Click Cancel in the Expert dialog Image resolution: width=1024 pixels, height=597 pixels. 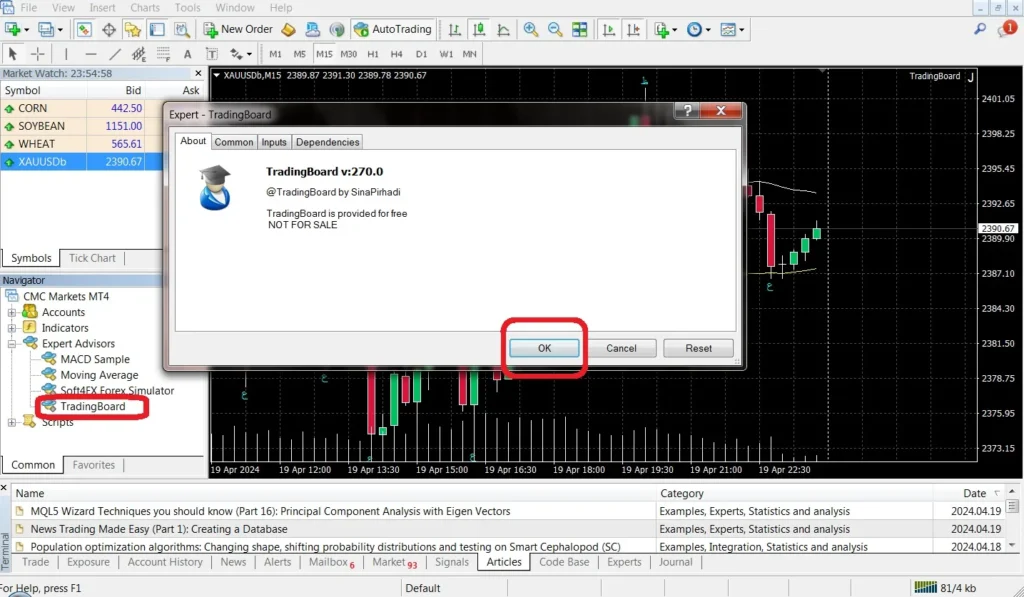tap(621, 348)
